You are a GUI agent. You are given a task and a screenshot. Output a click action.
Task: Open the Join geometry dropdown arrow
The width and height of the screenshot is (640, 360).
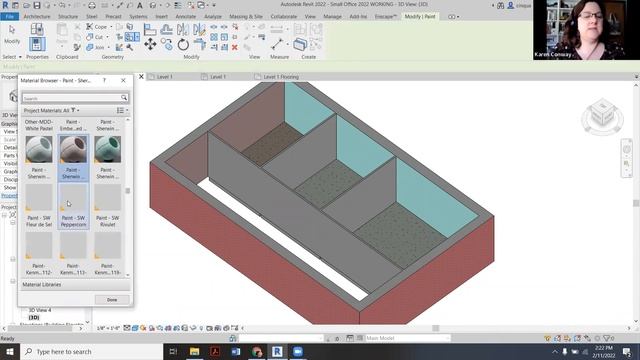[109, 47]
